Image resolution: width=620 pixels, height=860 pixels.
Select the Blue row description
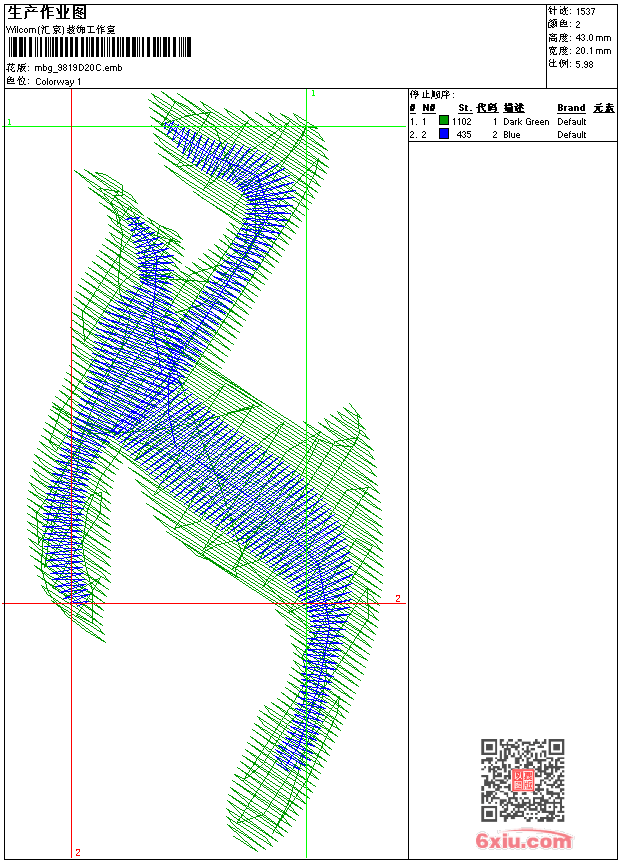[512, 135]
